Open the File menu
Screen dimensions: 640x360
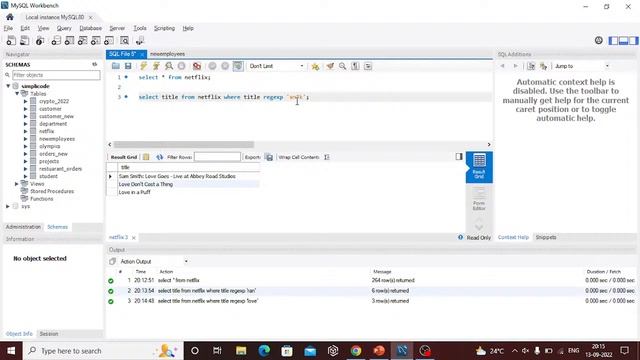point(8,28)
